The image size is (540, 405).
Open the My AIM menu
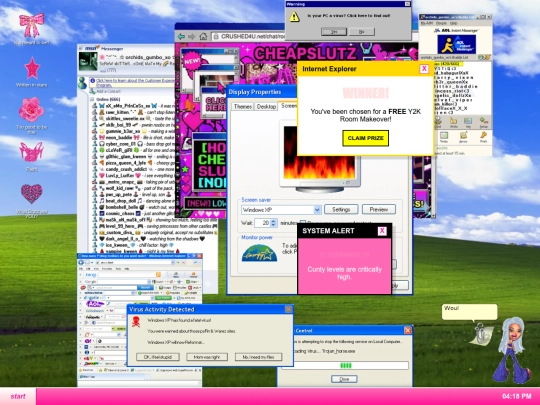426,23
